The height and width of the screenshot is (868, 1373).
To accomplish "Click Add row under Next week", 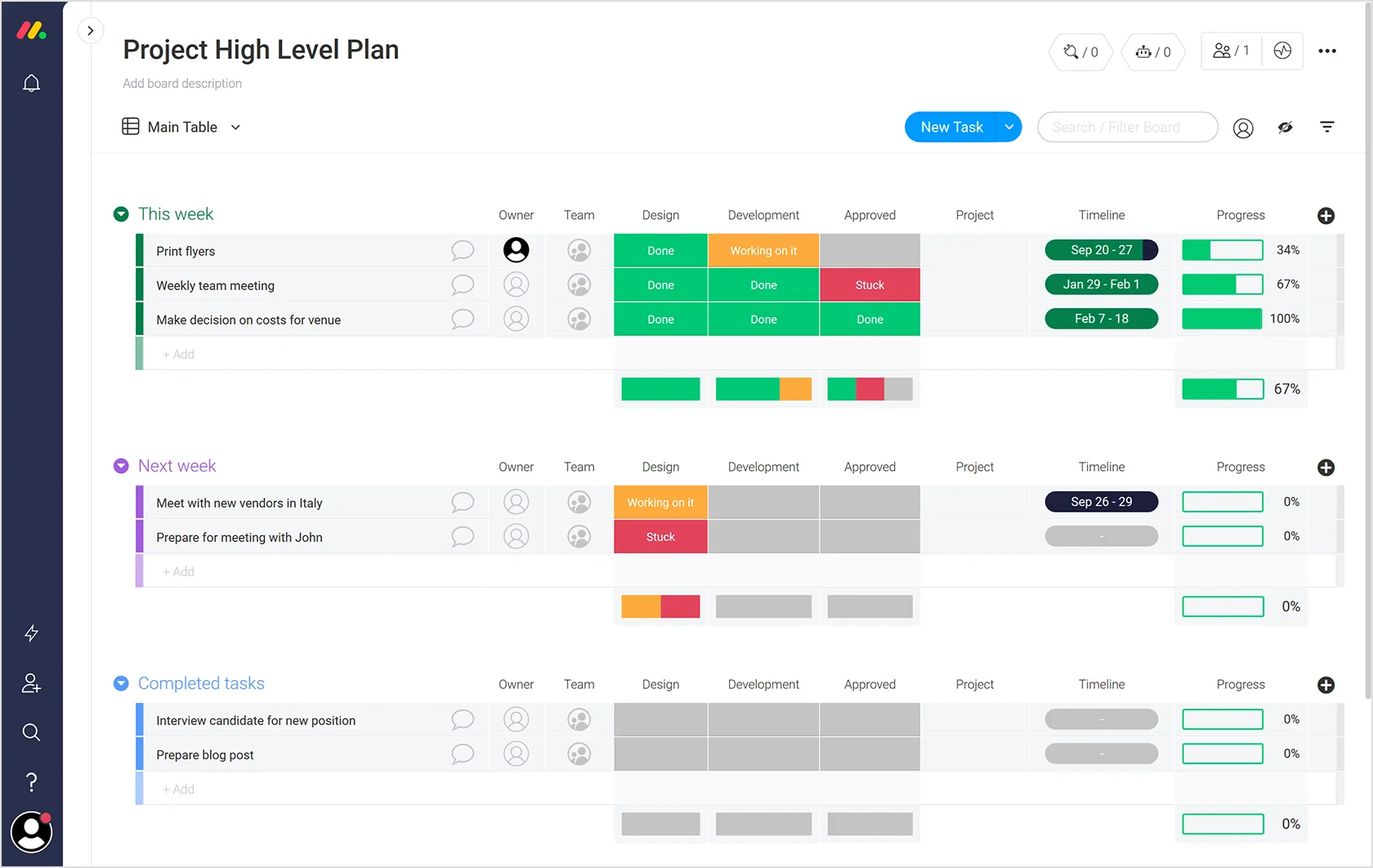I will coord(179,571).
